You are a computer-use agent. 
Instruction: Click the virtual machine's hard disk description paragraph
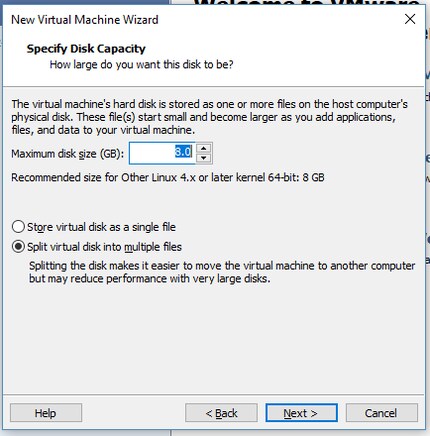pyautogui.click(x=209, y=117)
